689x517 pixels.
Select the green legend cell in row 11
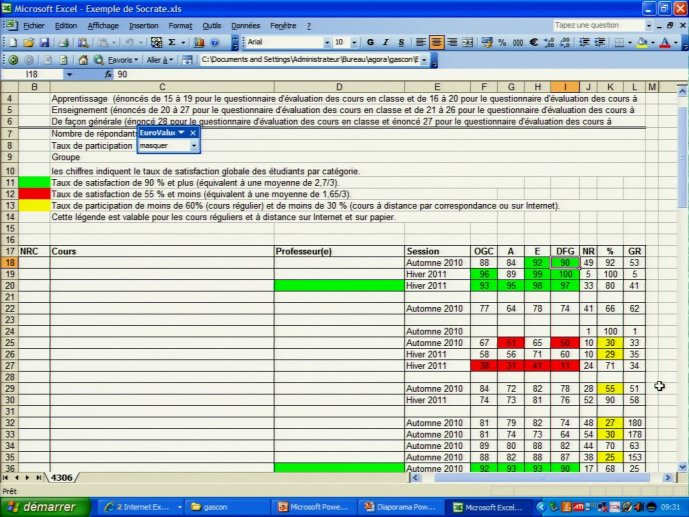click(x=34, y=183)
